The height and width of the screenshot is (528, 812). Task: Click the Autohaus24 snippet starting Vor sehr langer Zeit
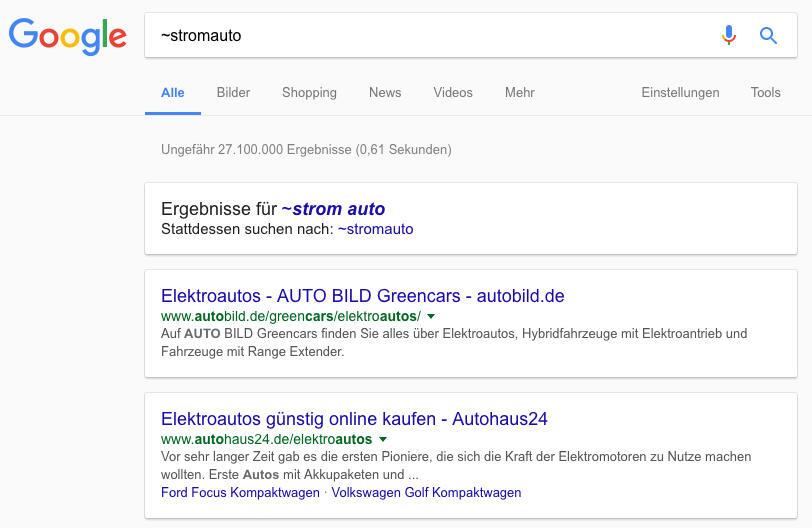click(x=456, y=465)
